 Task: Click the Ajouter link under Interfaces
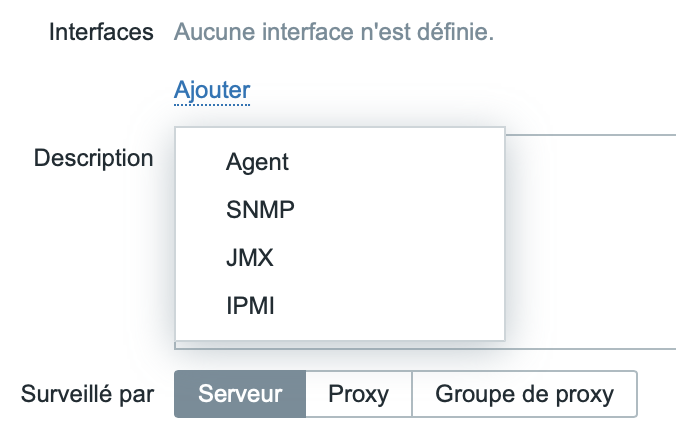point(212,90)
